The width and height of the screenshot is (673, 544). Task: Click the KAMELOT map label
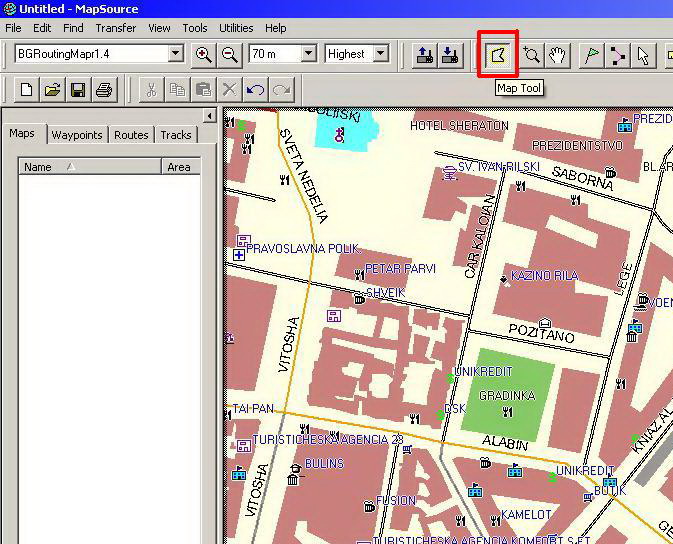point(526,514)
